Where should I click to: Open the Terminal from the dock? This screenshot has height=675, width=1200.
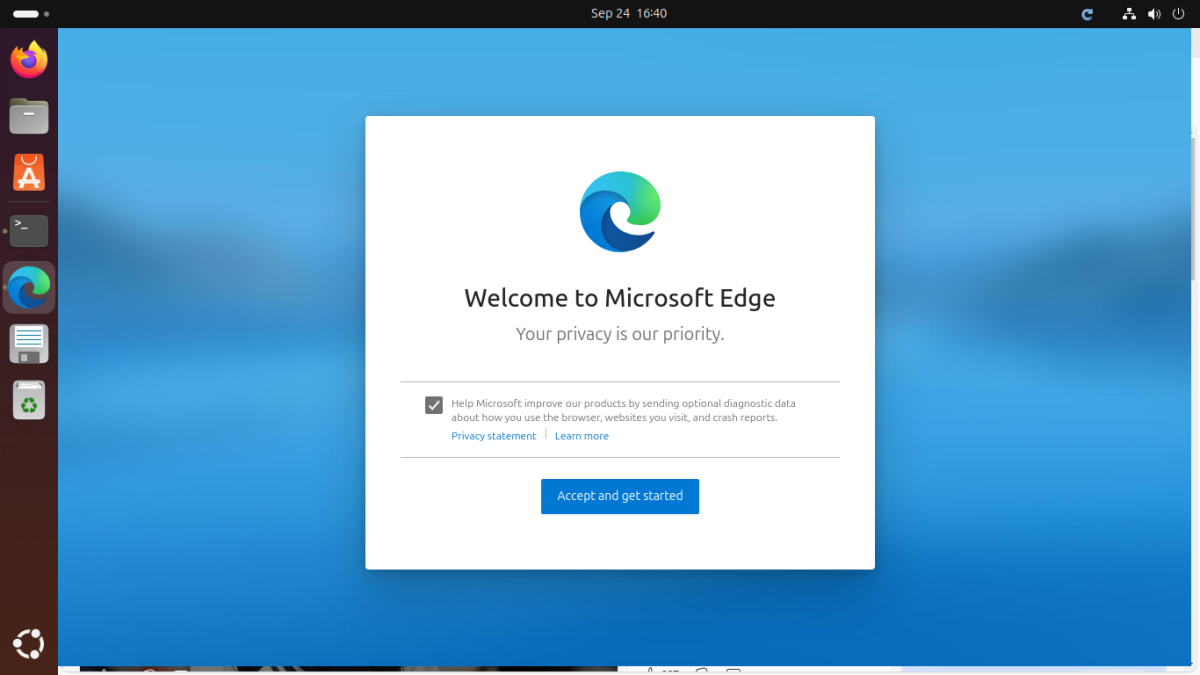pos(29,230)
